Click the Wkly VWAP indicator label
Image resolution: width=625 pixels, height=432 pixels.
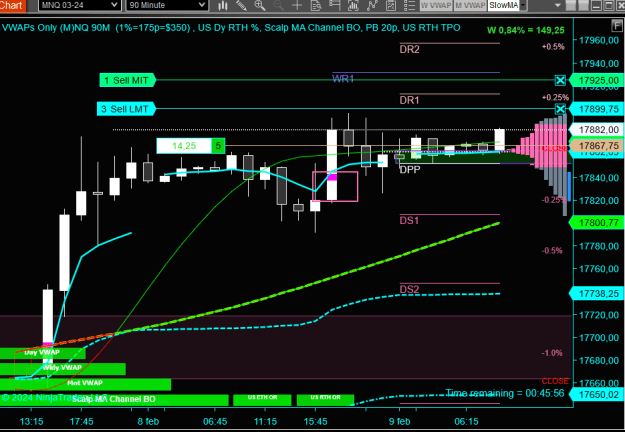pos(63,369)
